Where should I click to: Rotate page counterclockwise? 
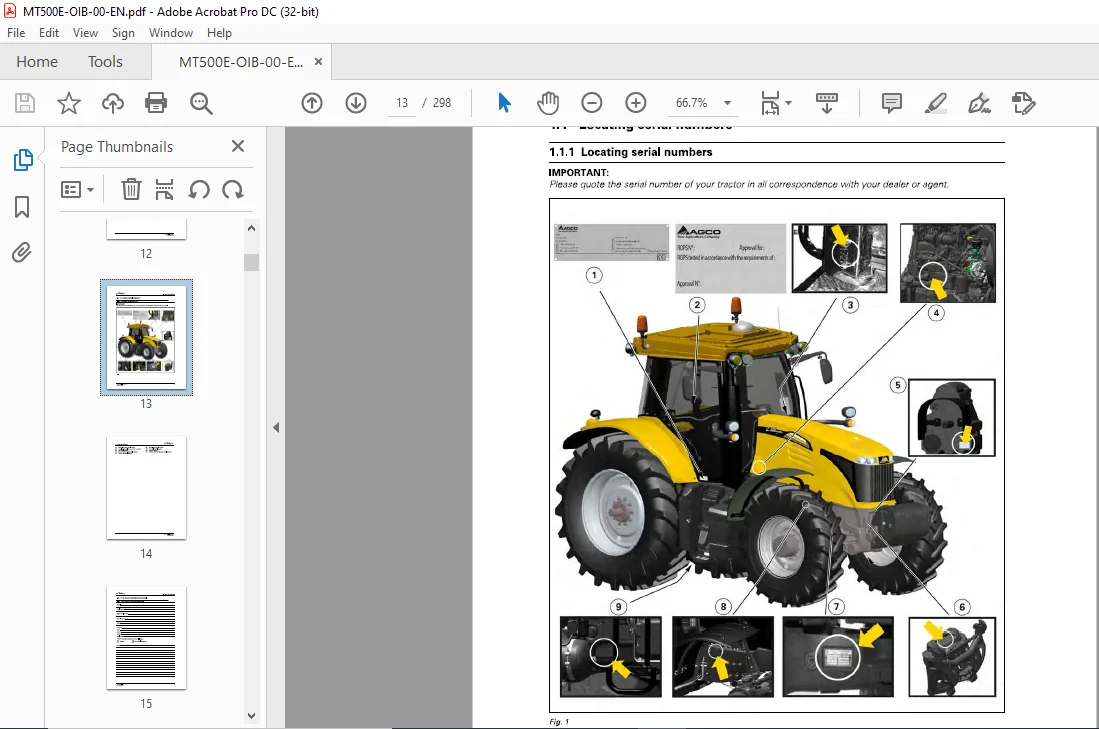pyautogui.click(x=199, y=189)
